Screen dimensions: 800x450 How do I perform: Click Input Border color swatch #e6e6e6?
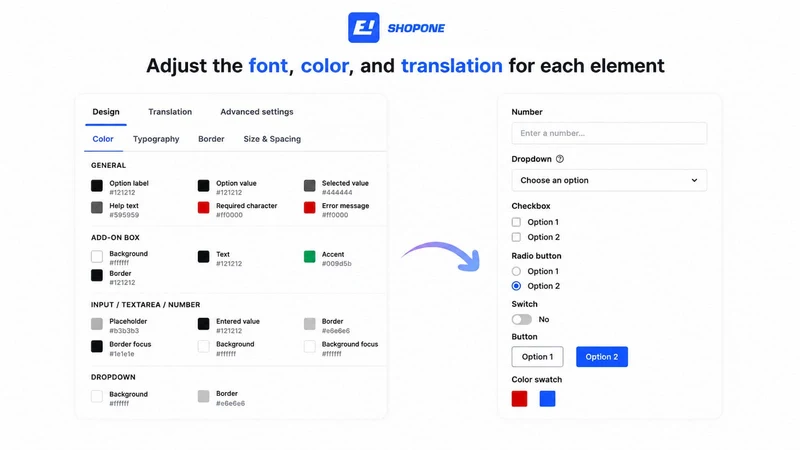[x=310, y=323]
